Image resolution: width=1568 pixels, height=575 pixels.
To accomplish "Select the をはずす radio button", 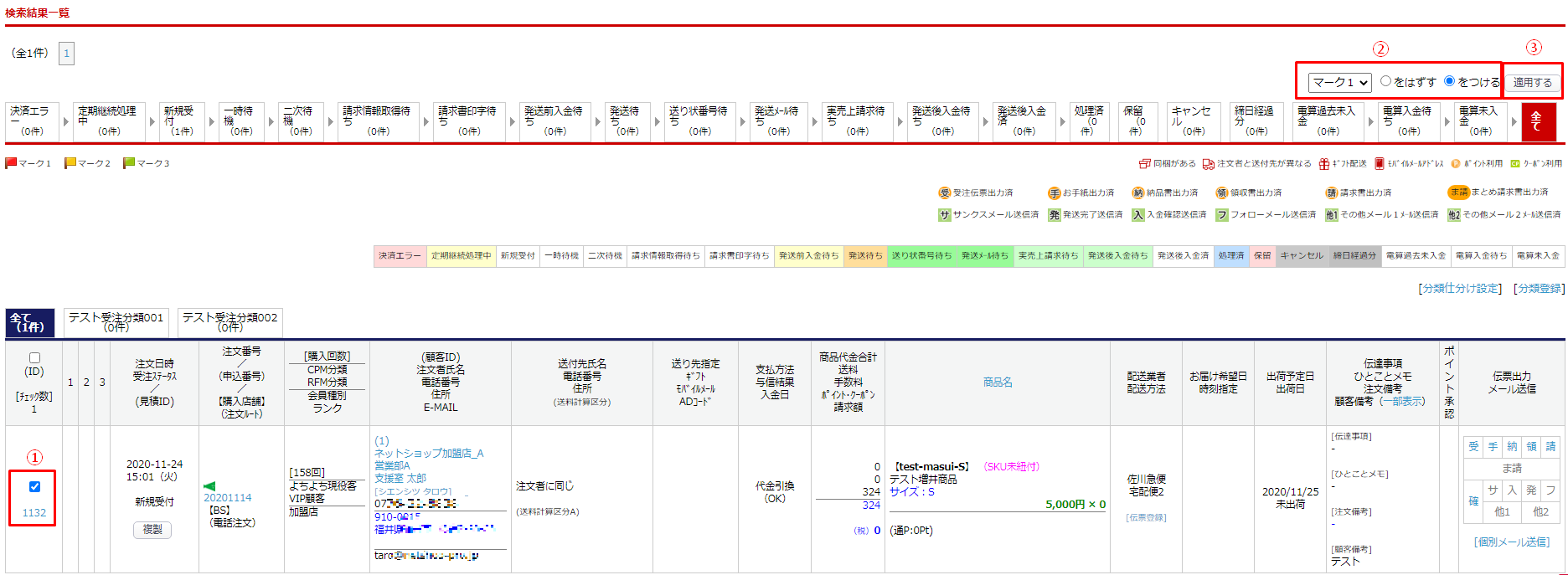I will pyautogui.click(x=1385, y=81).
